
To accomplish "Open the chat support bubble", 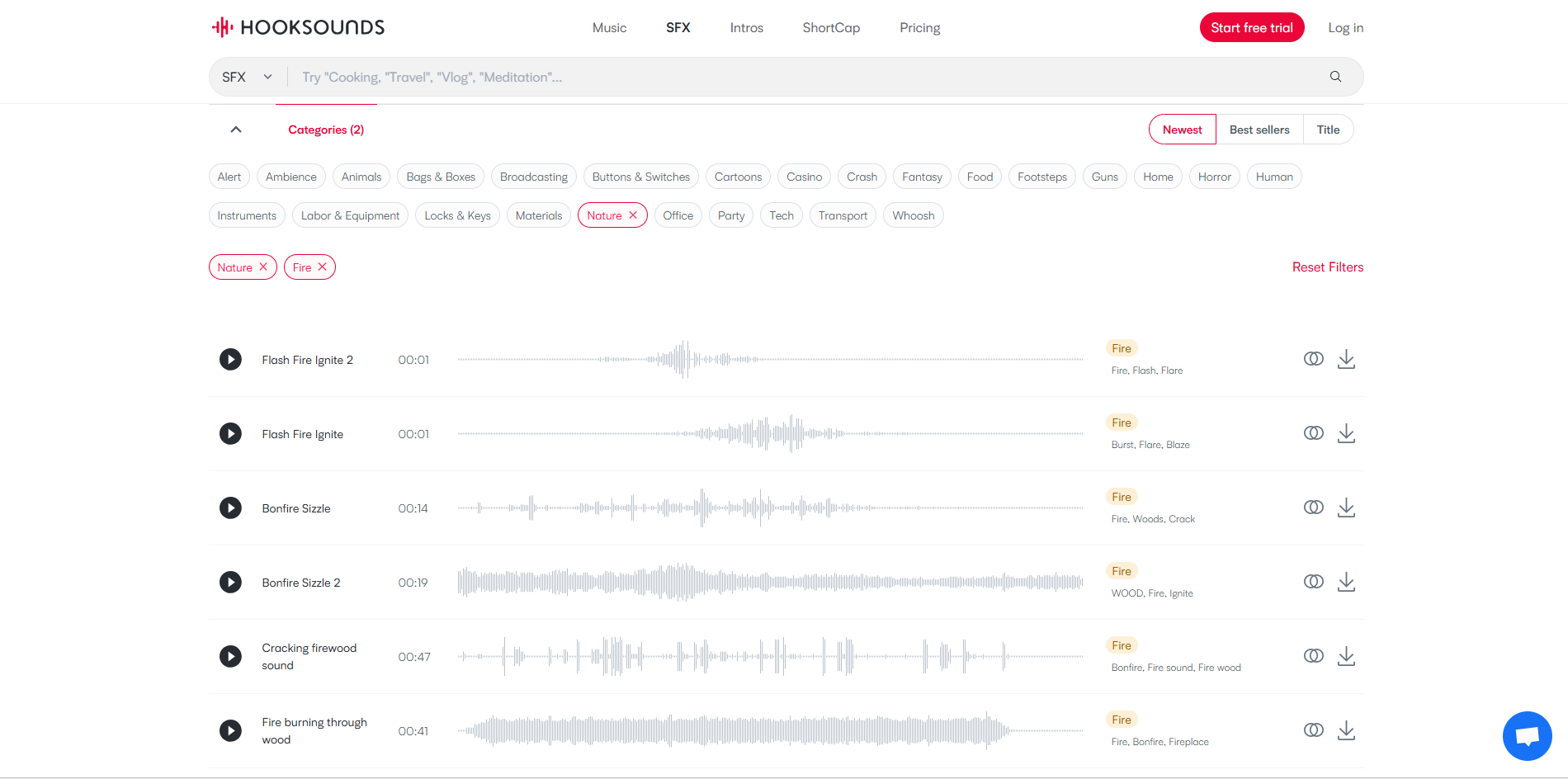I will [1528, 735].
